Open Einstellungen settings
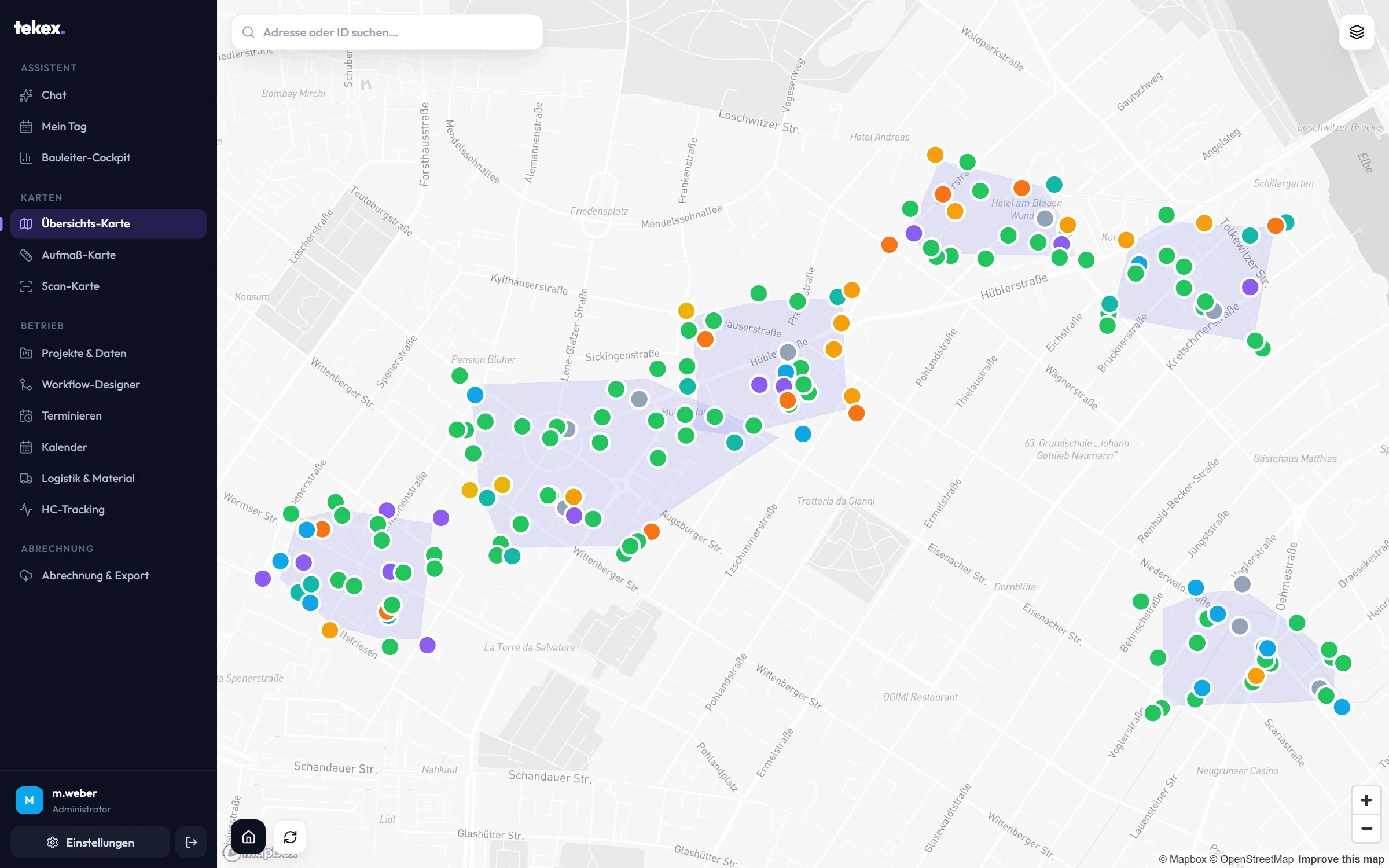This screenshot has height=868, width=1389. click(x=90, y=843)
